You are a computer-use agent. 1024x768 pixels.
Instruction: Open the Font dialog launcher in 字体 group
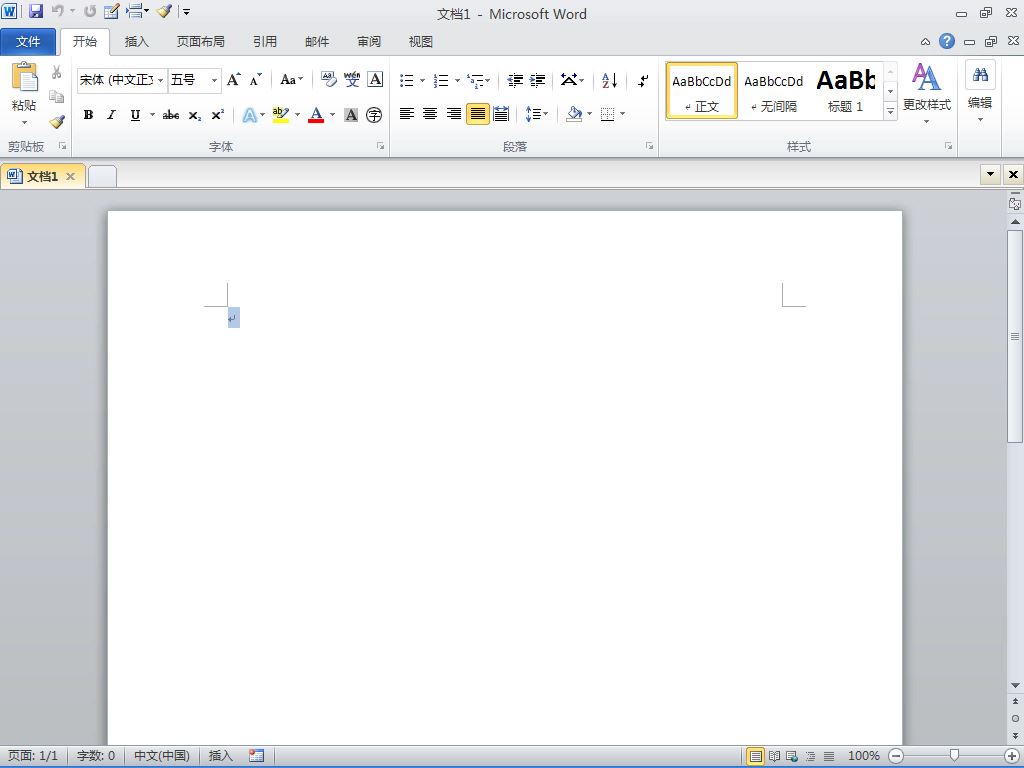pyautogui.click(x=380, y=146)
